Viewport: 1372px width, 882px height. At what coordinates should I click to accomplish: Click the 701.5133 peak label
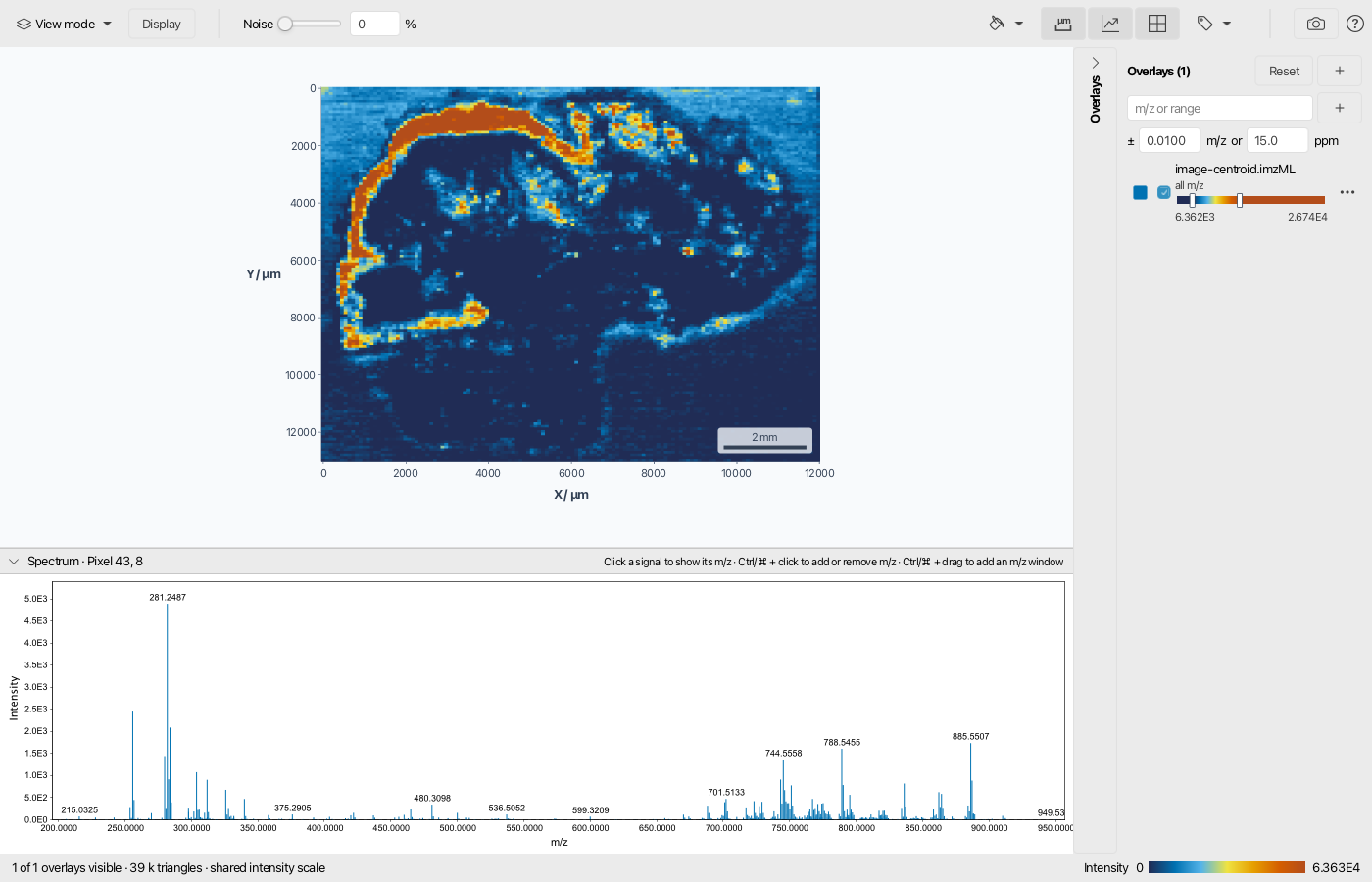[726, 792]
